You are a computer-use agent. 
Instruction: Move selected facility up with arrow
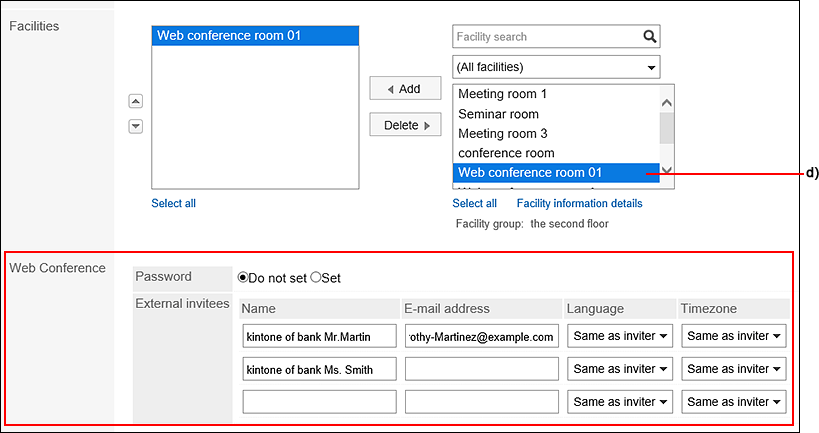pos(135,101)
